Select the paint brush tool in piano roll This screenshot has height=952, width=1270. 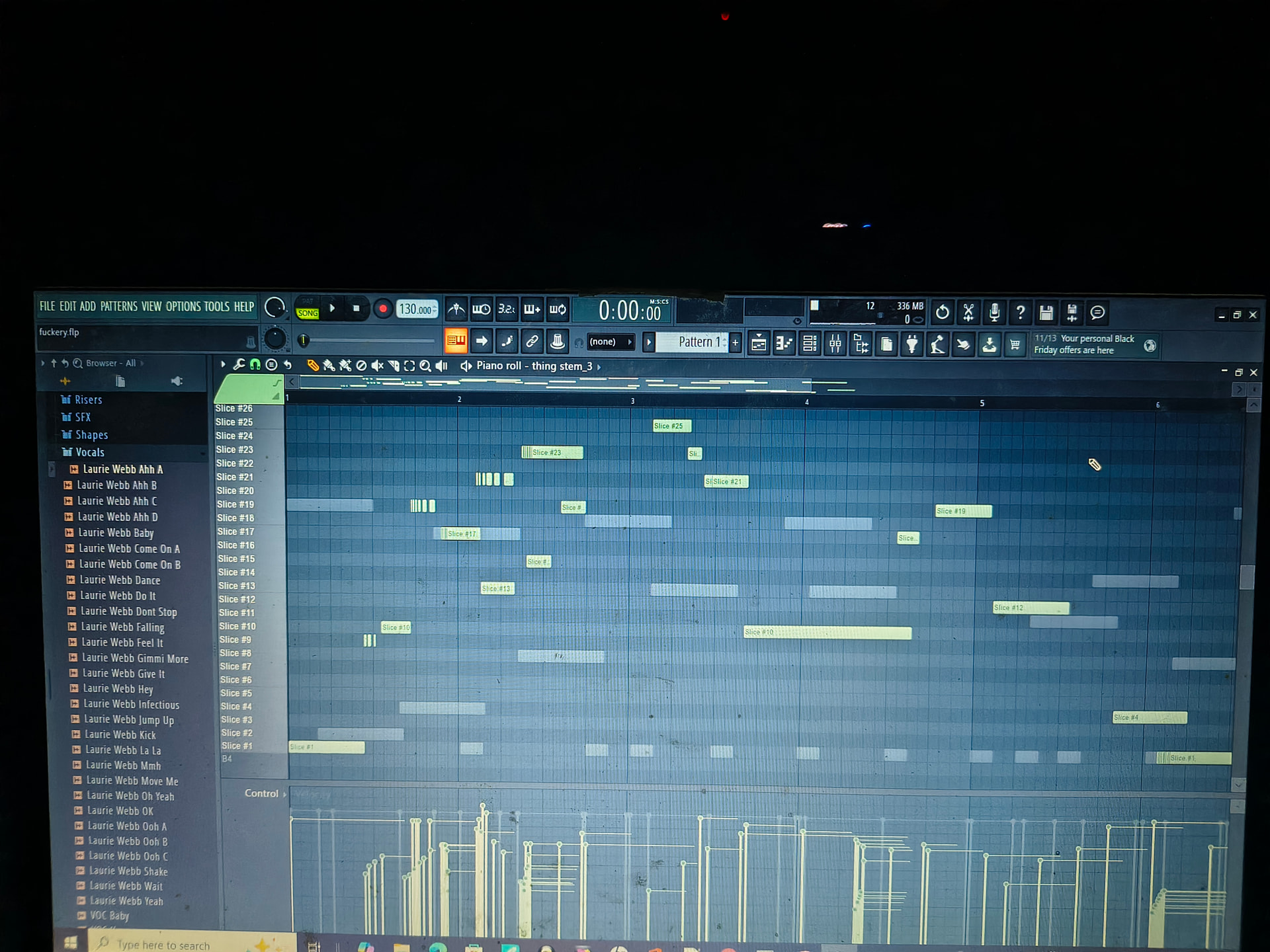coord(329,366)
